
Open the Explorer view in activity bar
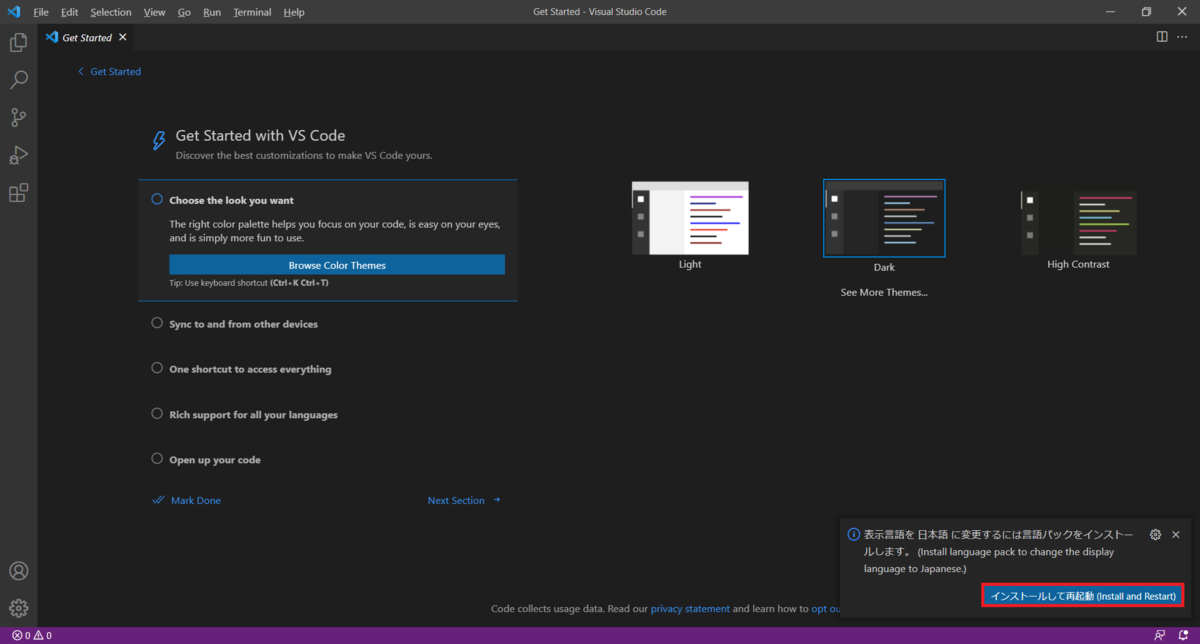[18, 43]
